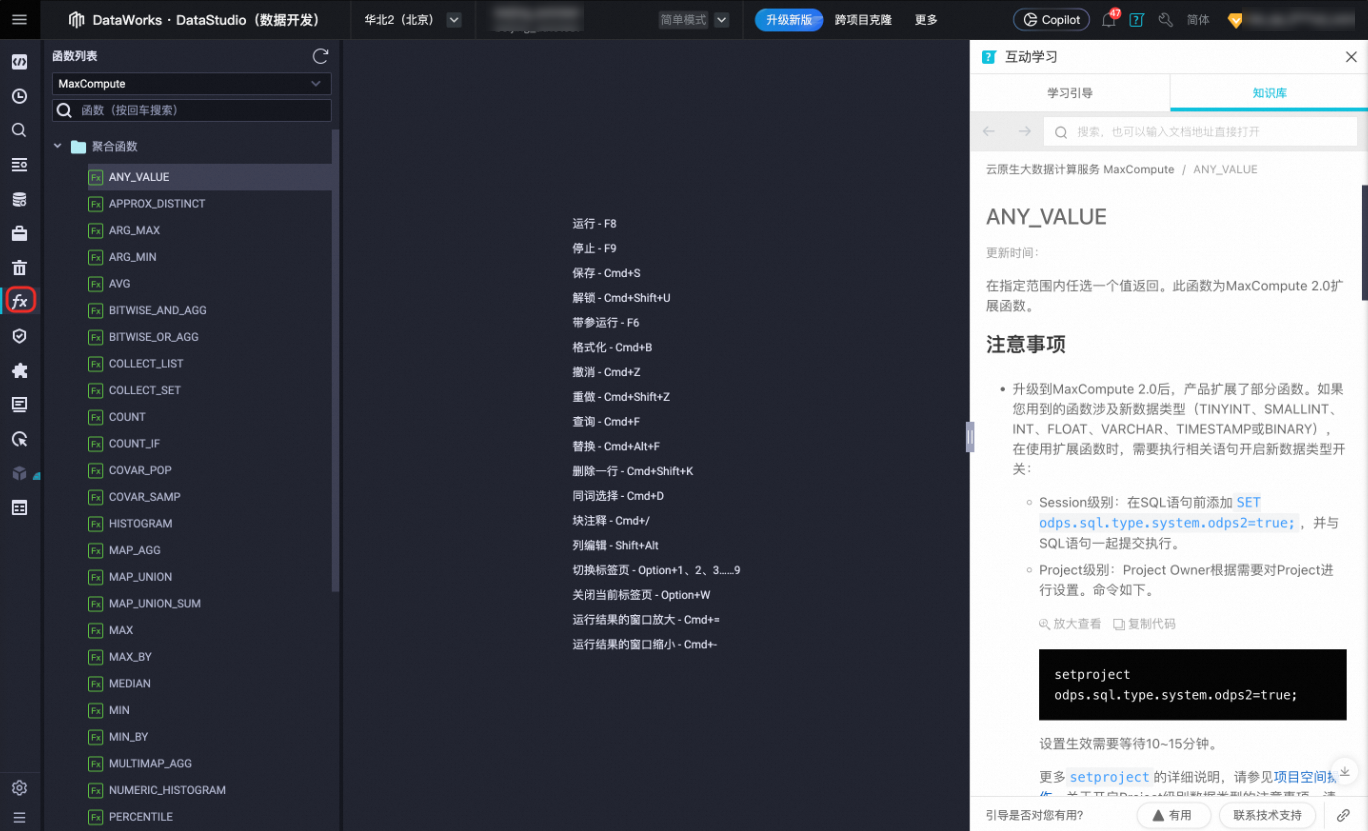Click the 升级新版 button
Viewport: 1368px width, 831px height.
789,20
